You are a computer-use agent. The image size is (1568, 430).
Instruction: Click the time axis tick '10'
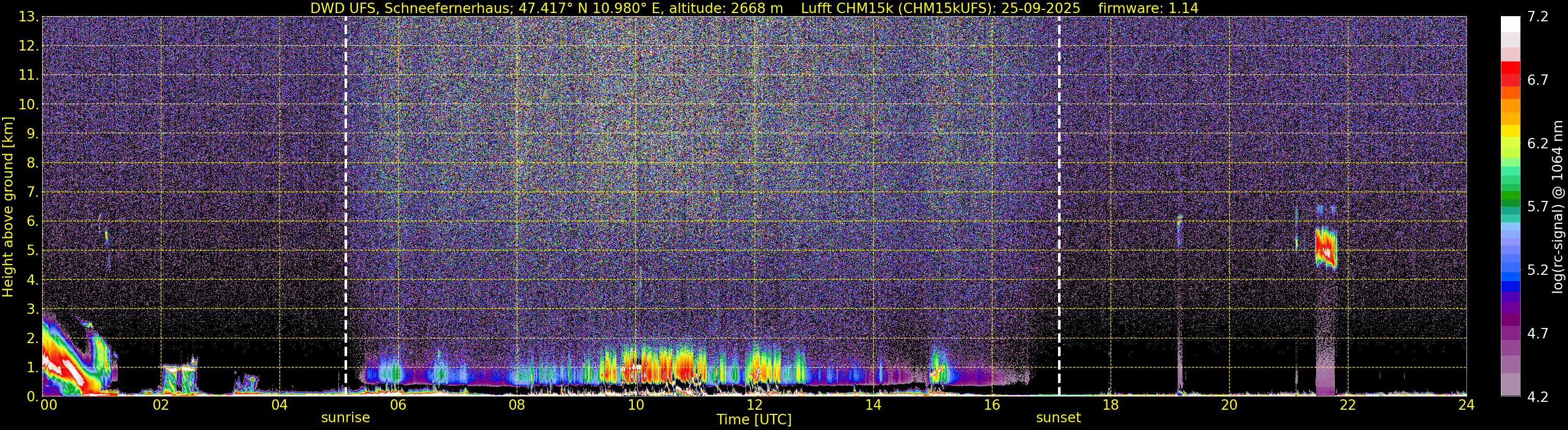click(635, 405)
